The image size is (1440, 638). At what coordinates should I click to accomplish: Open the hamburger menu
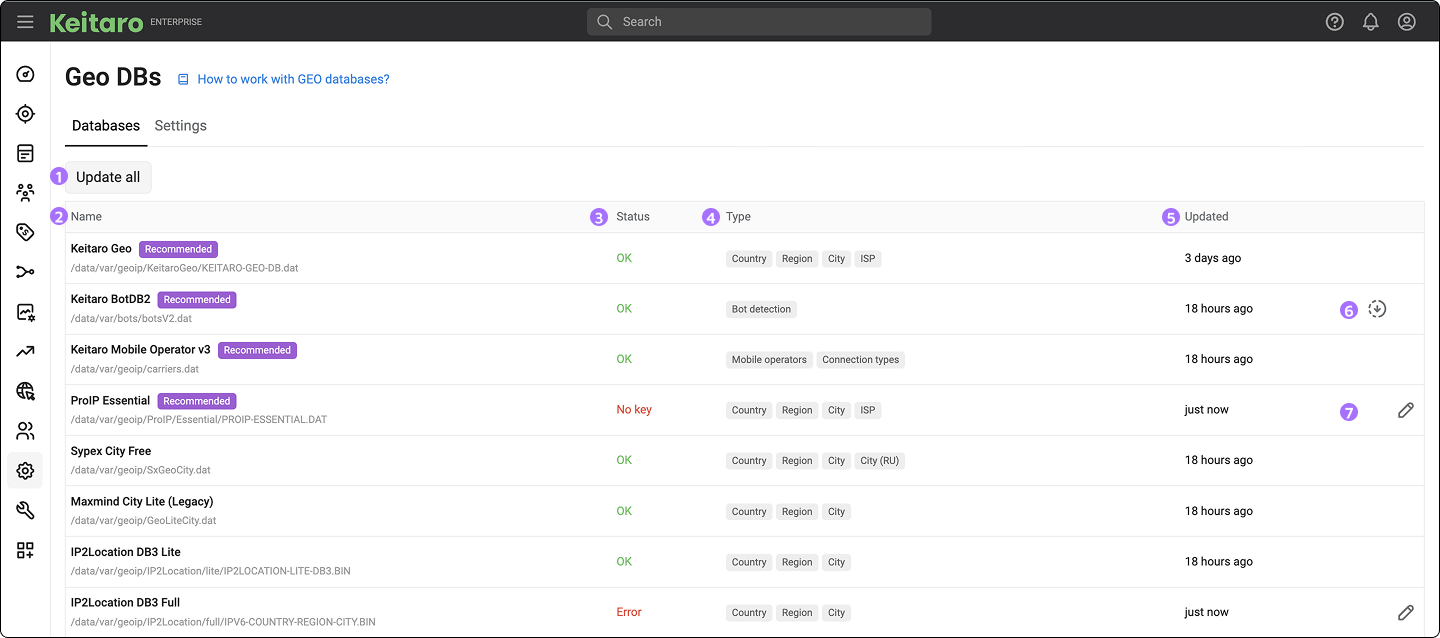tap(25, 22)
